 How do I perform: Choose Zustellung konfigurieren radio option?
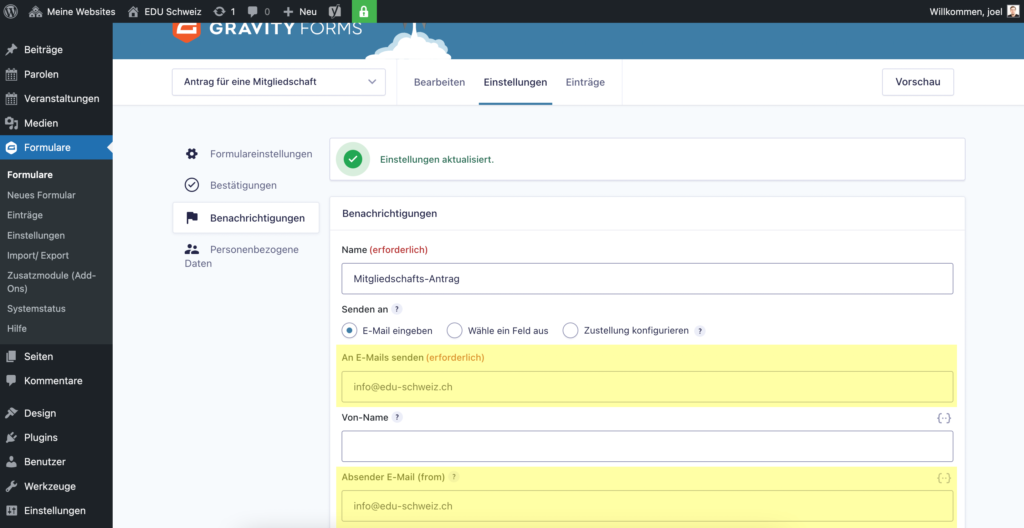tap(571, 330)
